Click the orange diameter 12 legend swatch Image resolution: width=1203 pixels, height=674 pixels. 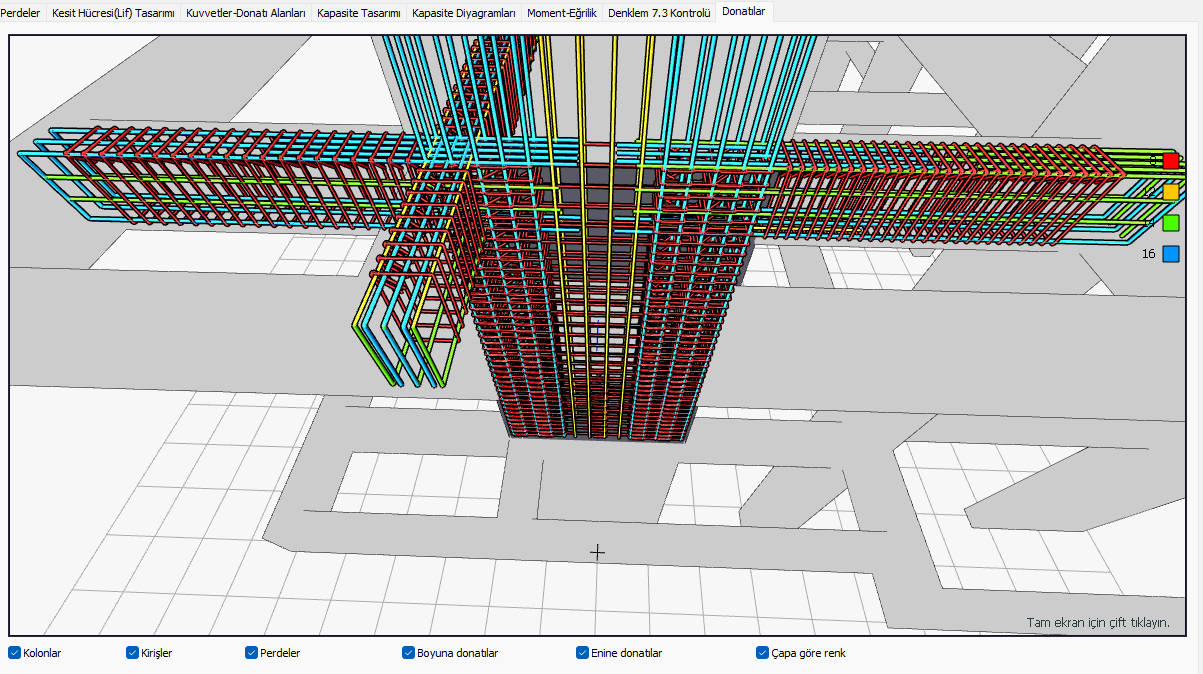(1171, 192)
